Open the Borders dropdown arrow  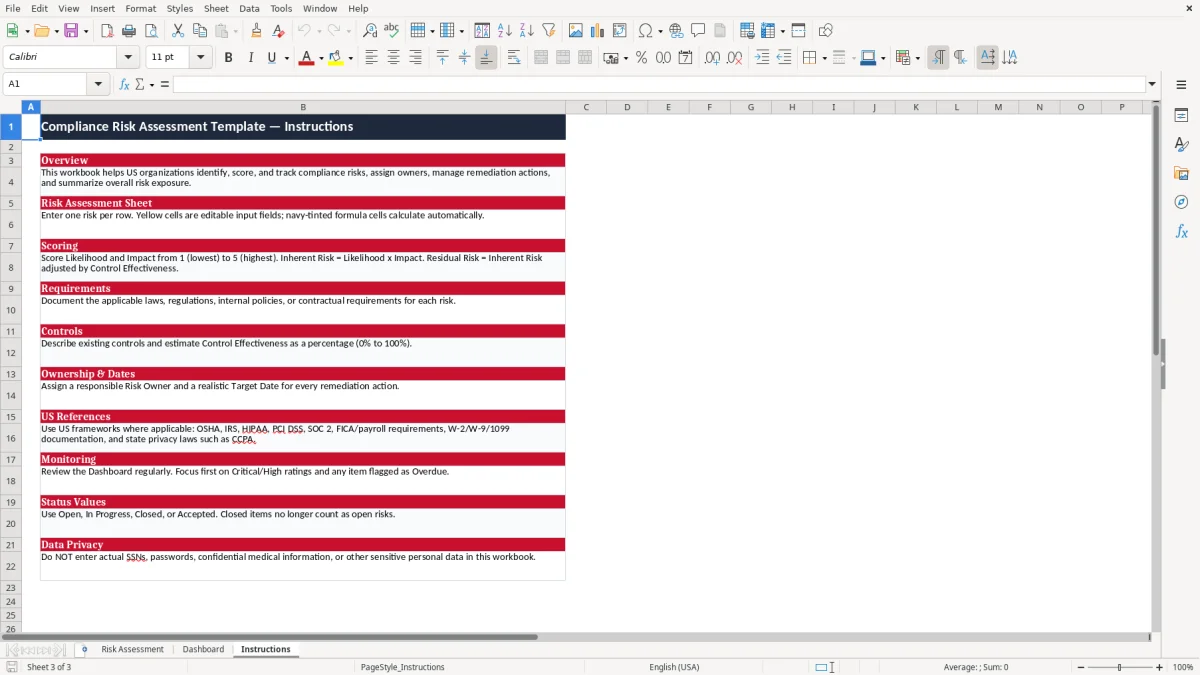(x=823, y=58)
